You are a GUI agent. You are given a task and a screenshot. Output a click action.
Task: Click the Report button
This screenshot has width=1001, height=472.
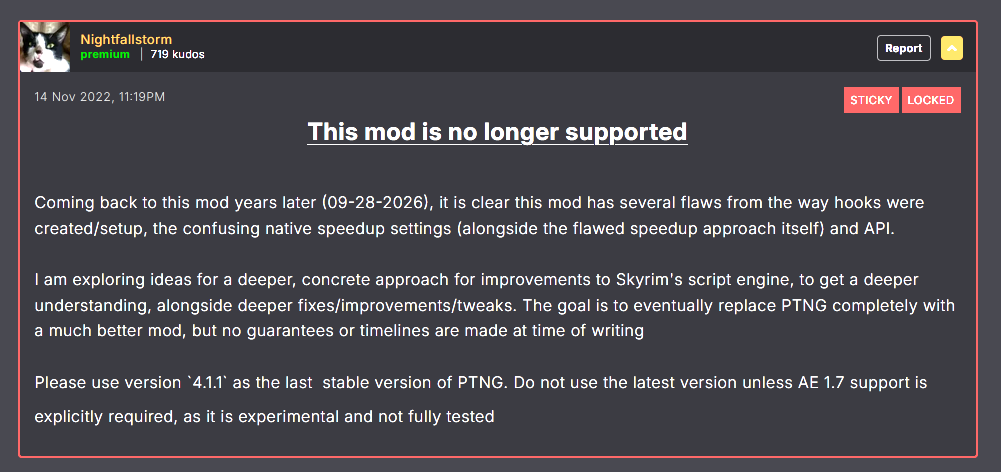coord(903,48)
